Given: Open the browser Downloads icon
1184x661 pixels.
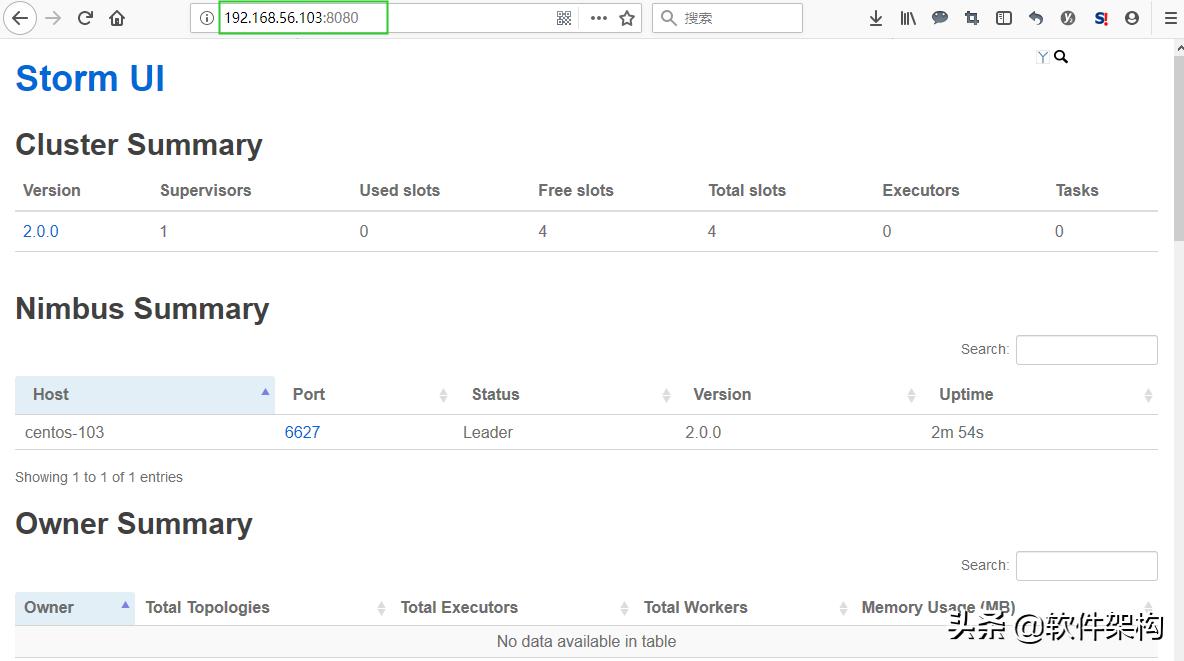Looking at the screenshot, I should [x=875, y=17].
